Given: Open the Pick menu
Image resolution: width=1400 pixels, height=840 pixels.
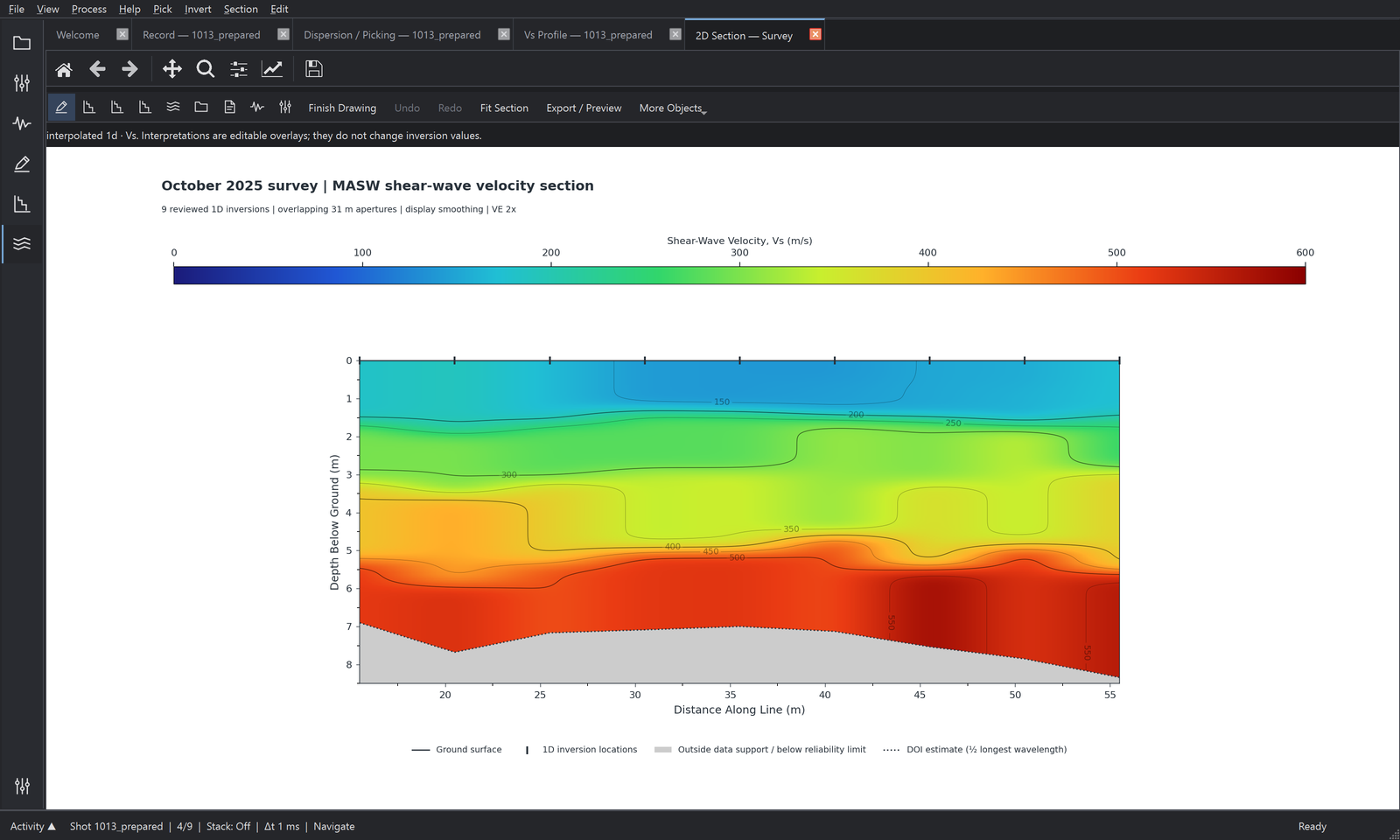Looking at the screenshot, I should [163, 9].
